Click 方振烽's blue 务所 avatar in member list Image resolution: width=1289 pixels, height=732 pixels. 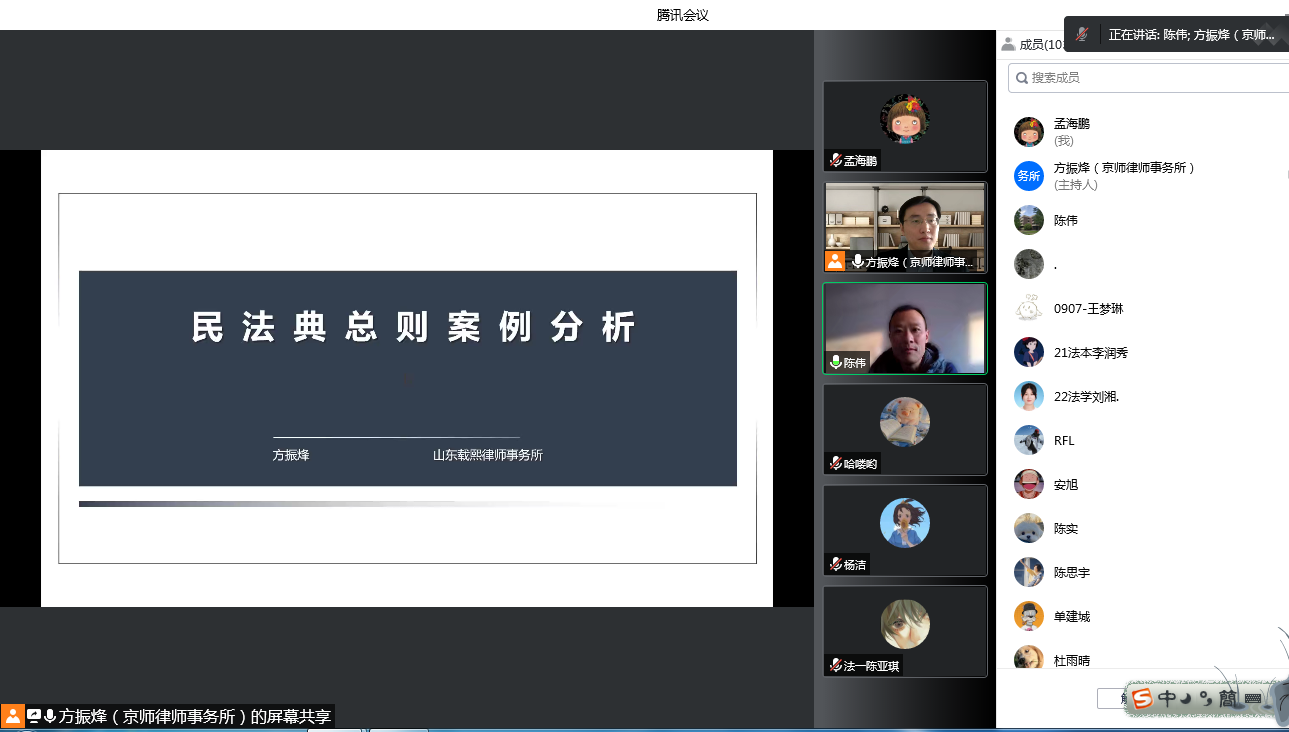click(x=1028, y=176)
